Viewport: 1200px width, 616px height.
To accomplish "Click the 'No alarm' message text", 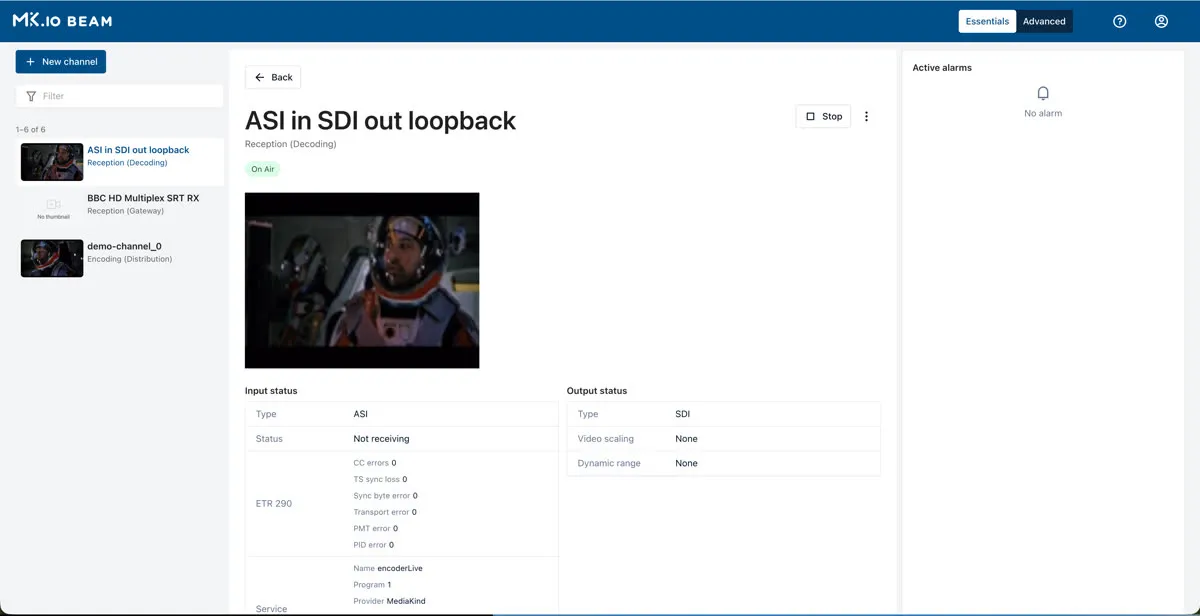I will (x=1043, y=113).
